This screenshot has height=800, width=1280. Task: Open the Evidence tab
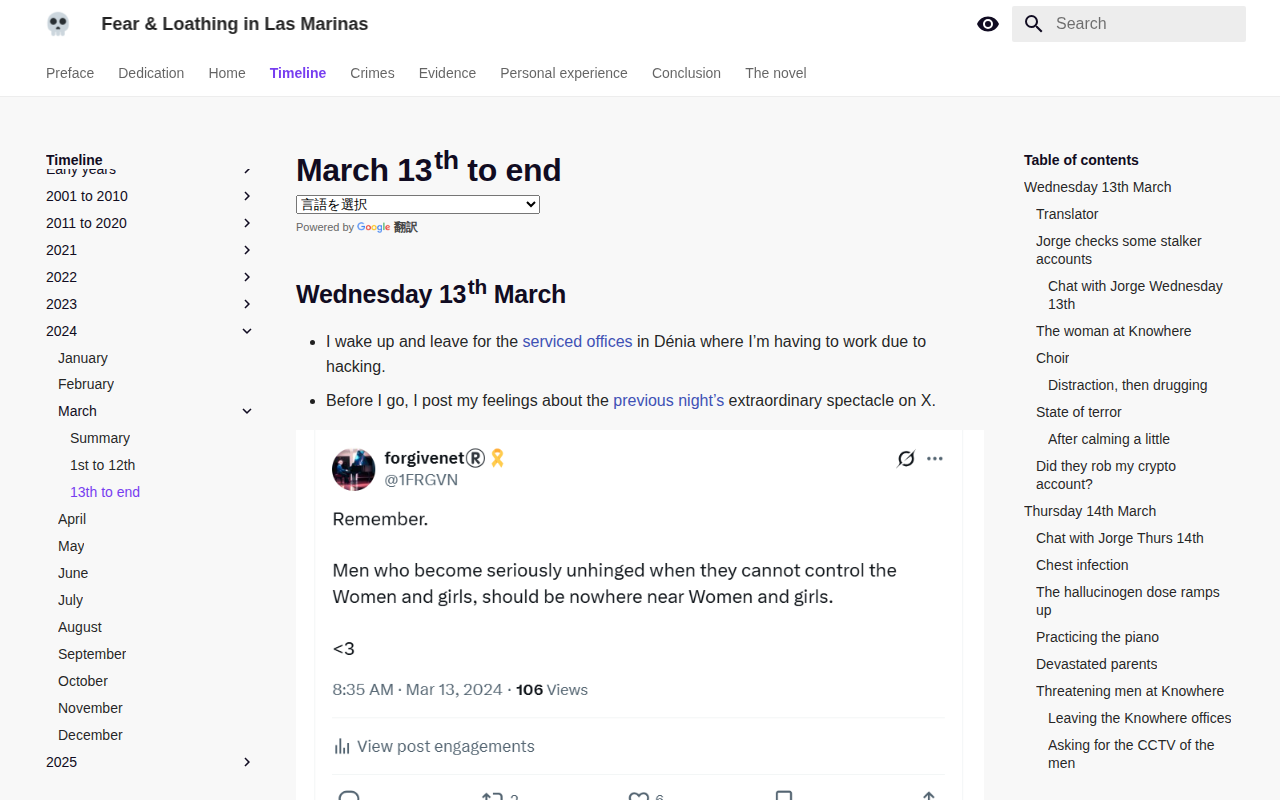(x=447, y=73)
